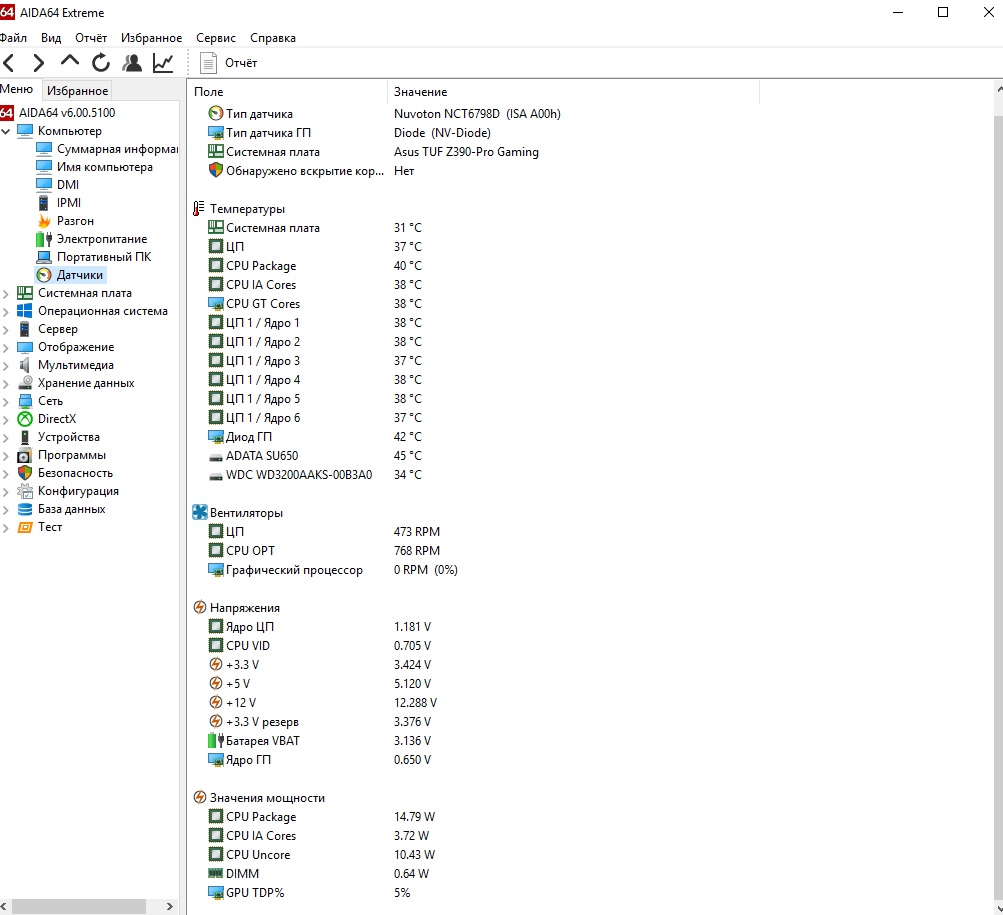
Task: Select the Тип датчика row
Action: point(473,114)
